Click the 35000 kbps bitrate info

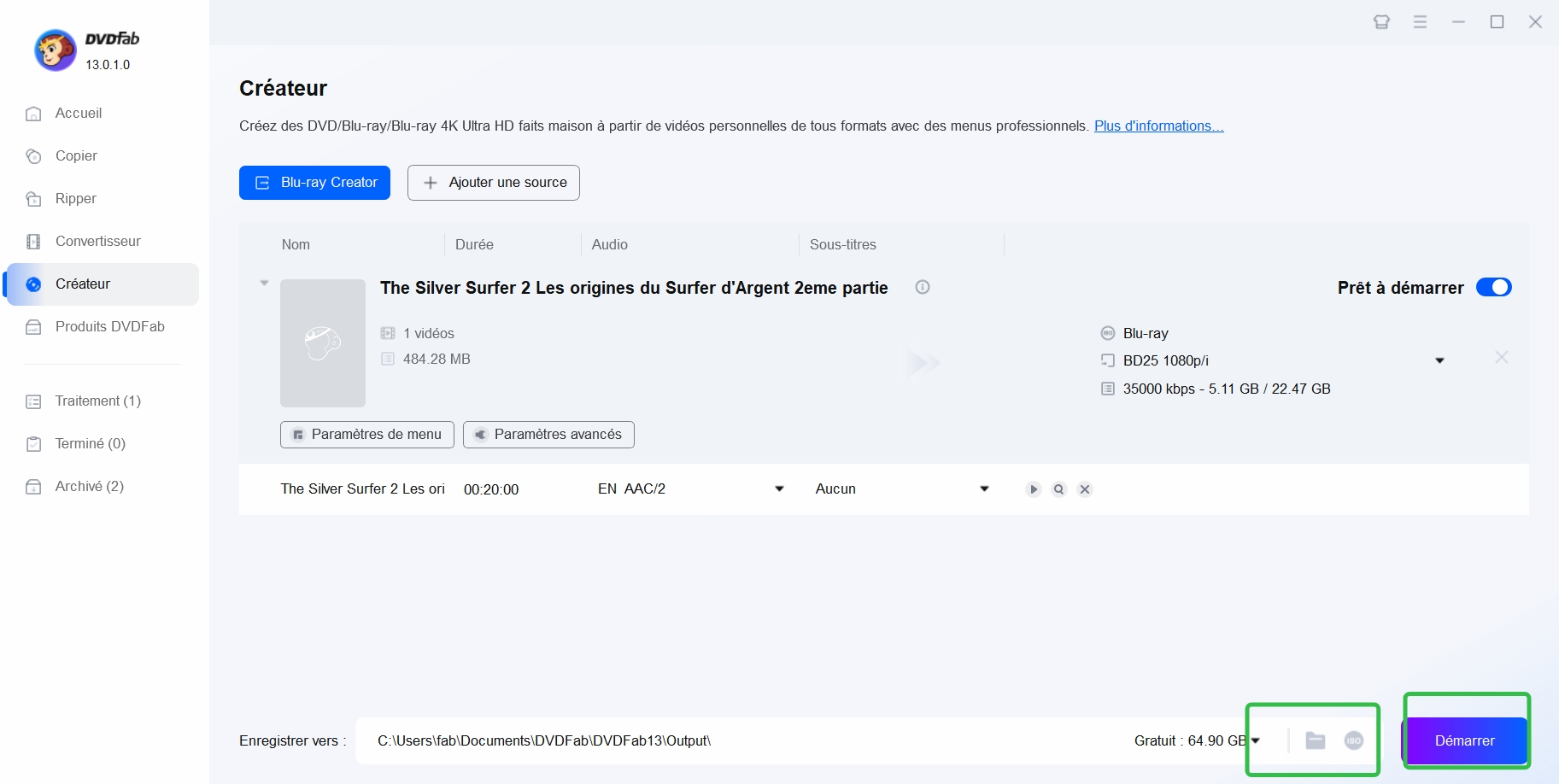point(1227,389)
